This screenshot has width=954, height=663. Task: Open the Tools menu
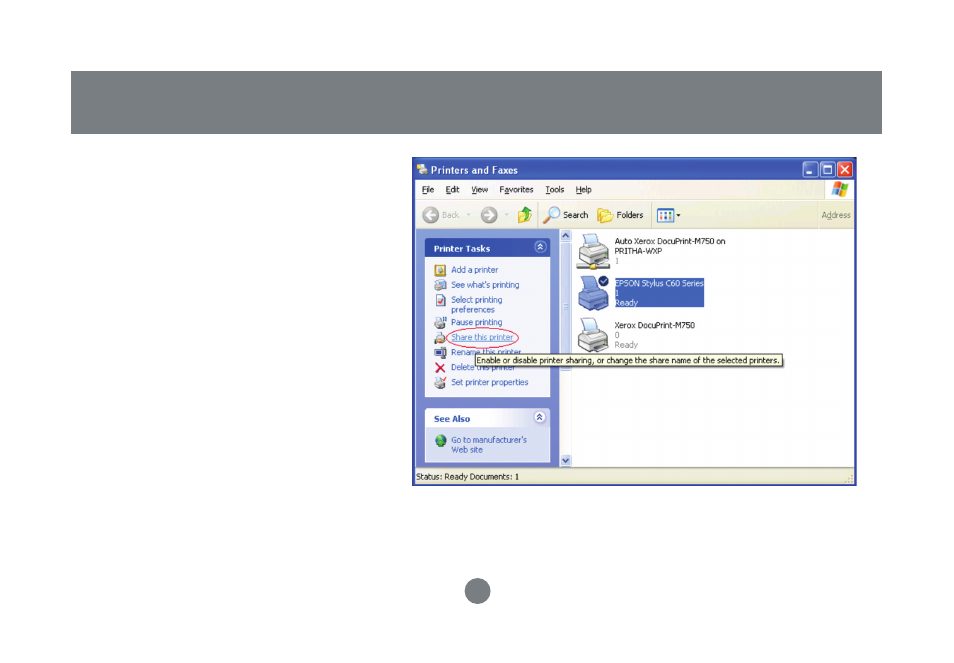click(x=554, y=190)
